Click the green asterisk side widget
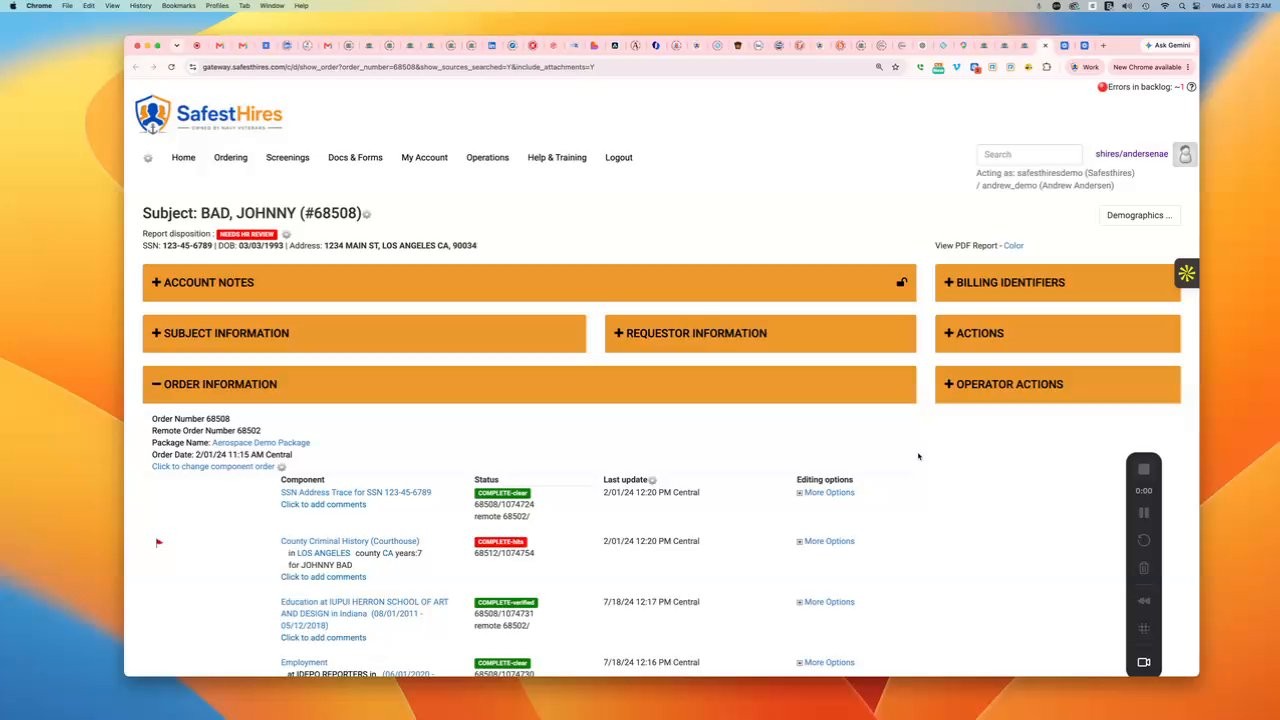Viewport: 1280px width, 720px height. (1186, 273)
